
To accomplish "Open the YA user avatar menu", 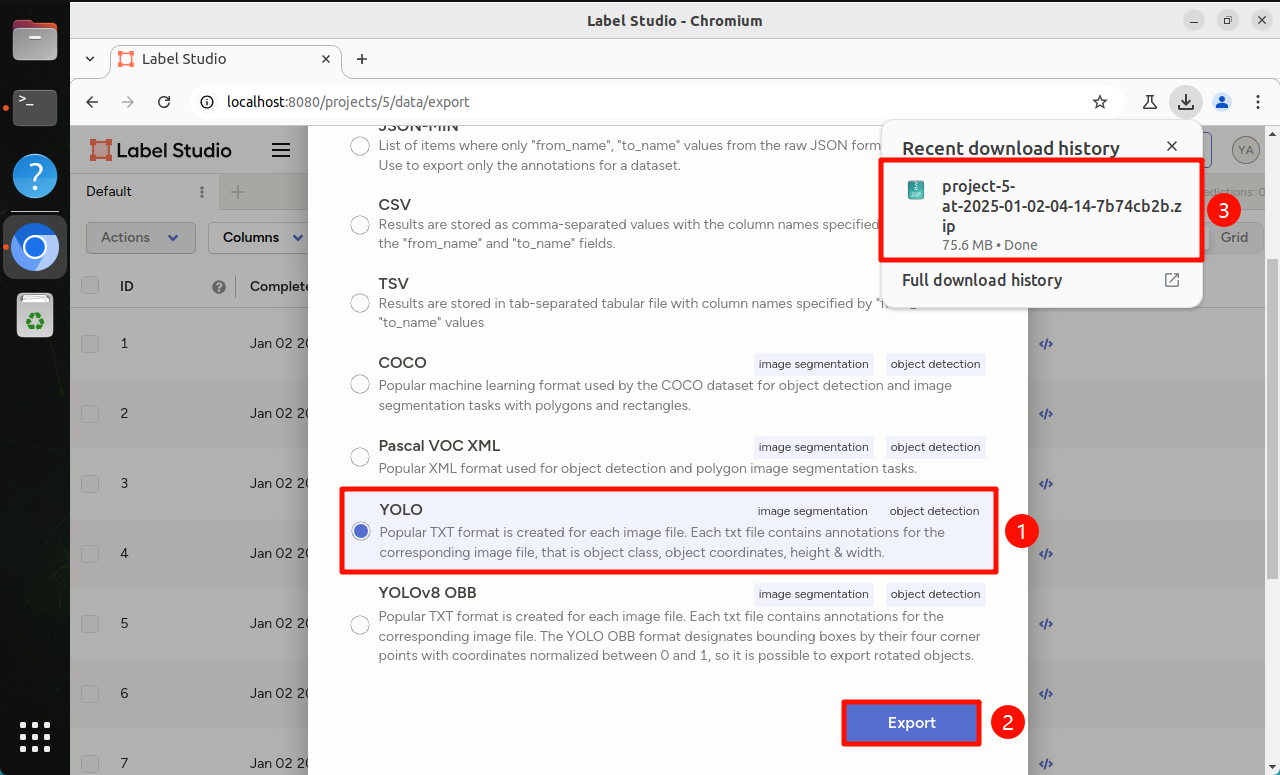I will tap(1245, 150).
